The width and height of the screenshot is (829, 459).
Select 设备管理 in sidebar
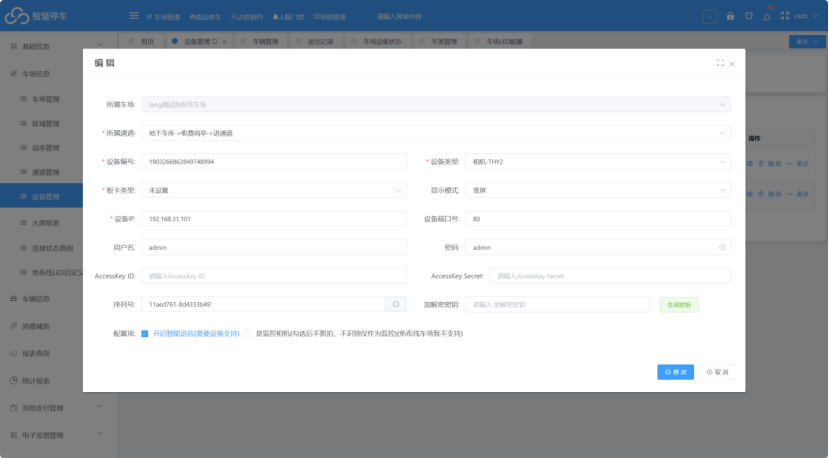[x=41, y=196]
